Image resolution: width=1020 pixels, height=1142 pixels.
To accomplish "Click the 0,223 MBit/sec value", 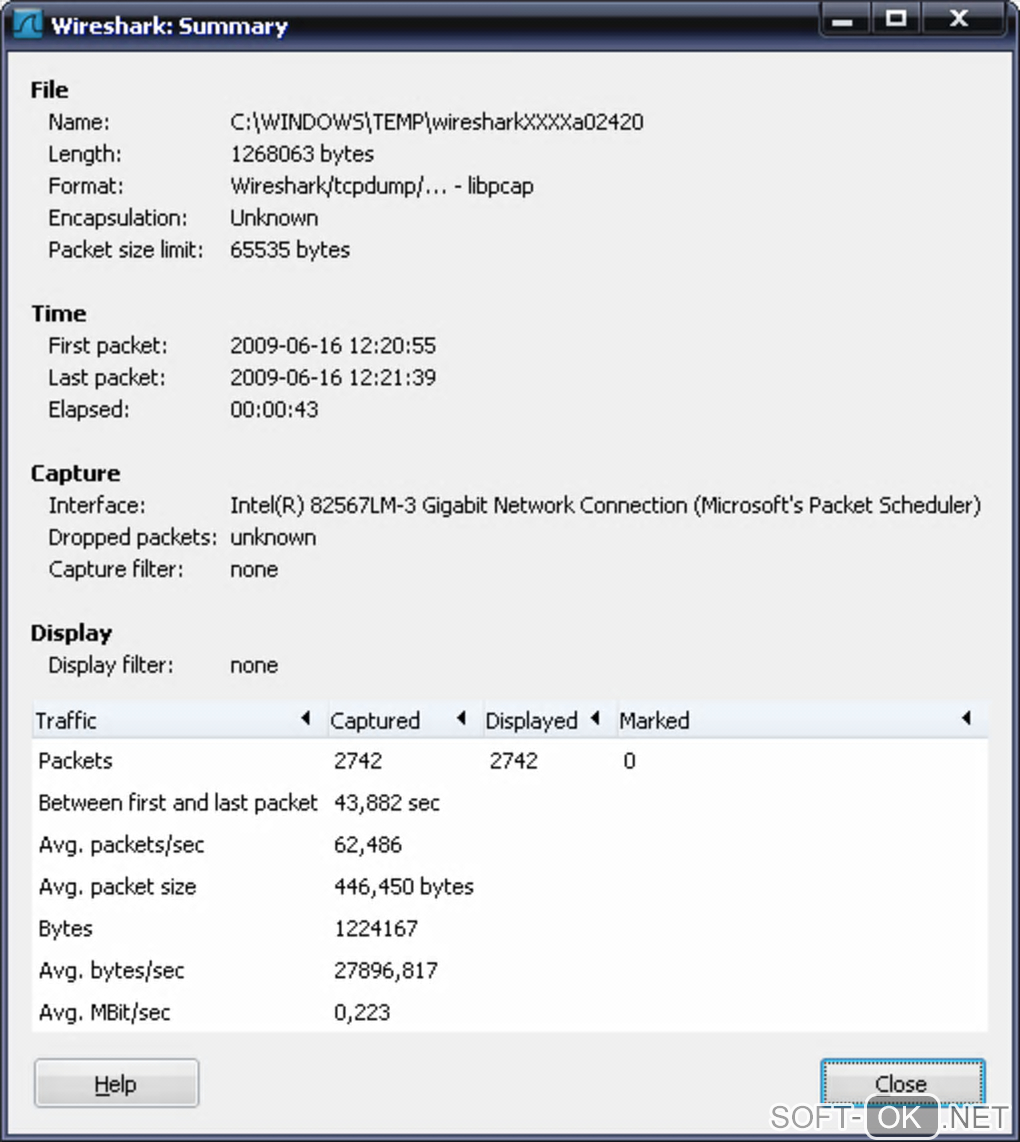I will pos(362,1012).
